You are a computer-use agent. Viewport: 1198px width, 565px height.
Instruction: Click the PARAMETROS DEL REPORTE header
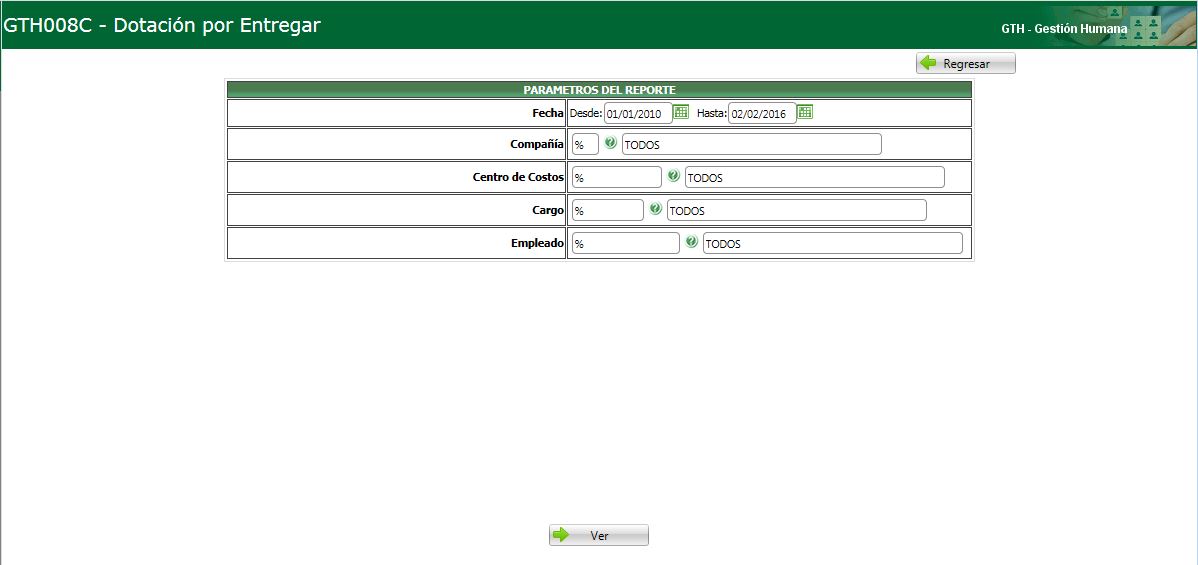(599, 89)
